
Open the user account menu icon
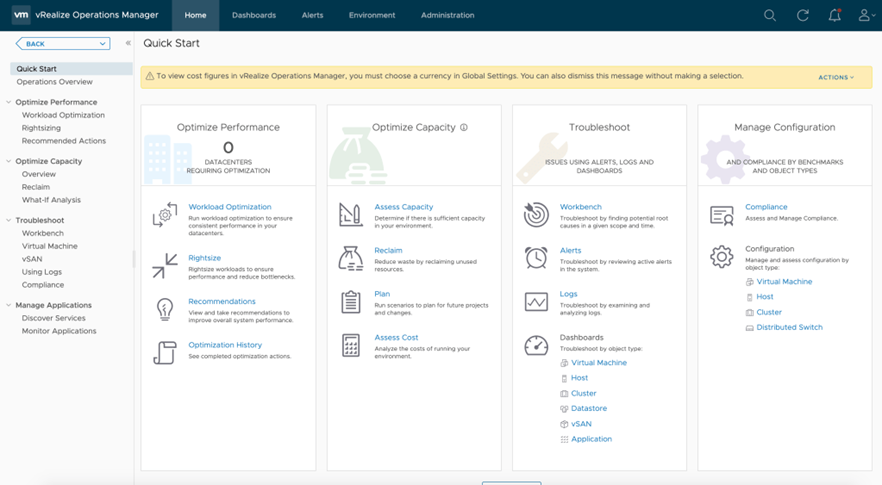[866, 15]
